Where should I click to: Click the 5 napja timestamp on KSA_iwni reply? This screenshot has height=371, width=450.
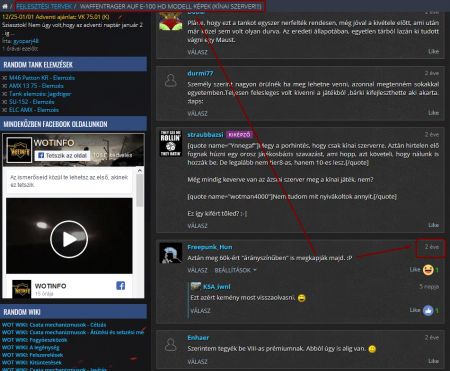click(x=429, y=287)
